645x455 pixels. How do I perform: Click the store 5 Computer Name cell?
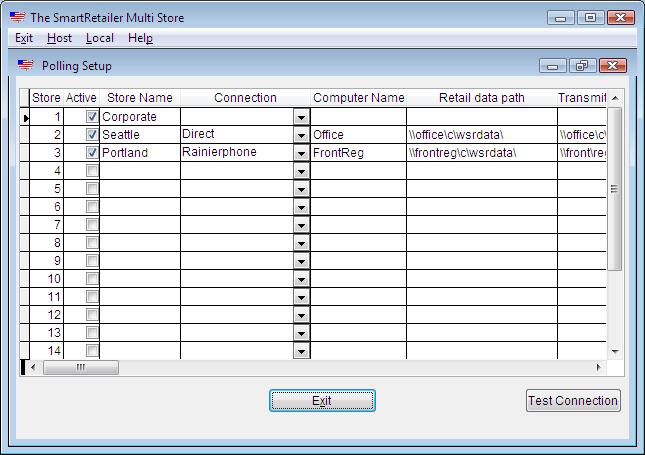point(358,189)
